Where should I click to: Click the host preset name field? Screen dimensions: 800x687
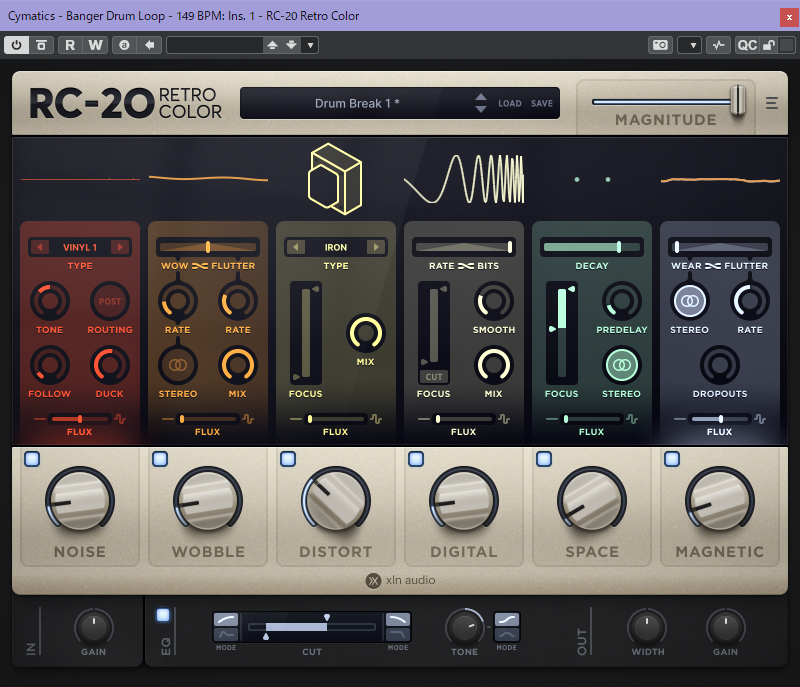pyautogui.click(x=215, y=45)
